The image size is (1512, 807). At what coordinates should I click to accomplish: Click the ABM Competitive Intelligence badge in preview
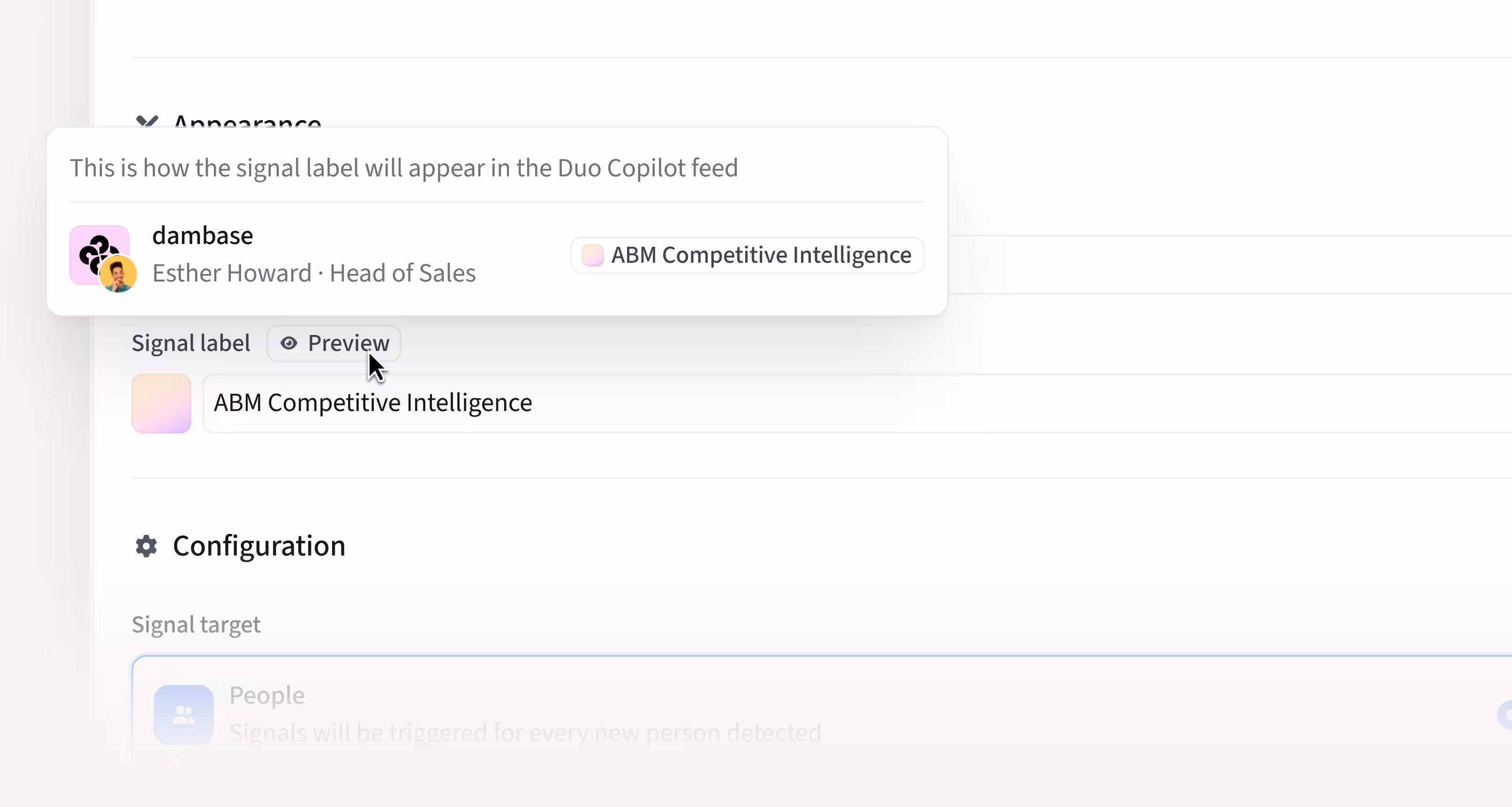(x=747, y=256)
